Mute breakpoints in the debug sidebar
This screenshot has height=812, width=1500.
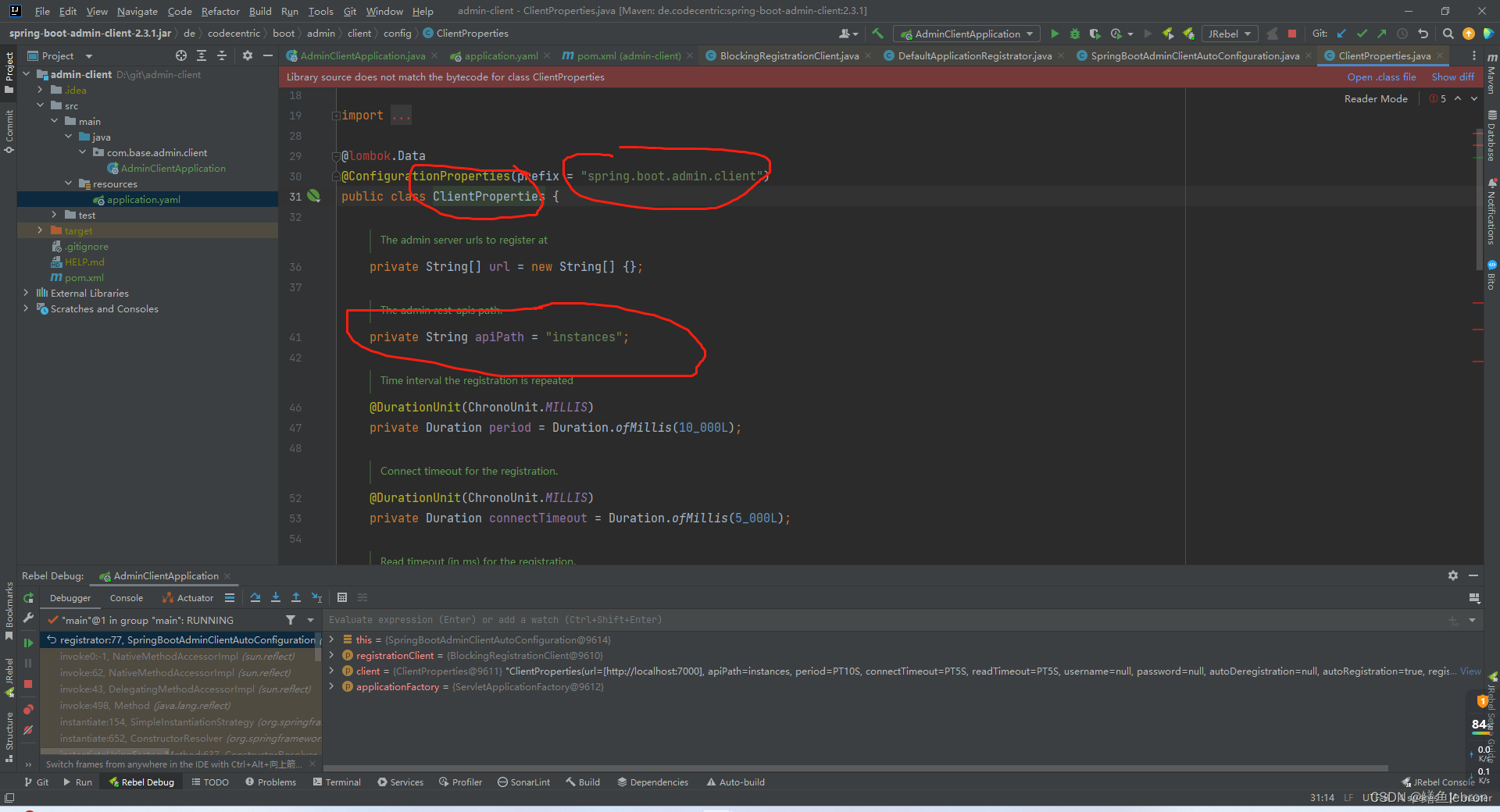coord(28,730)
